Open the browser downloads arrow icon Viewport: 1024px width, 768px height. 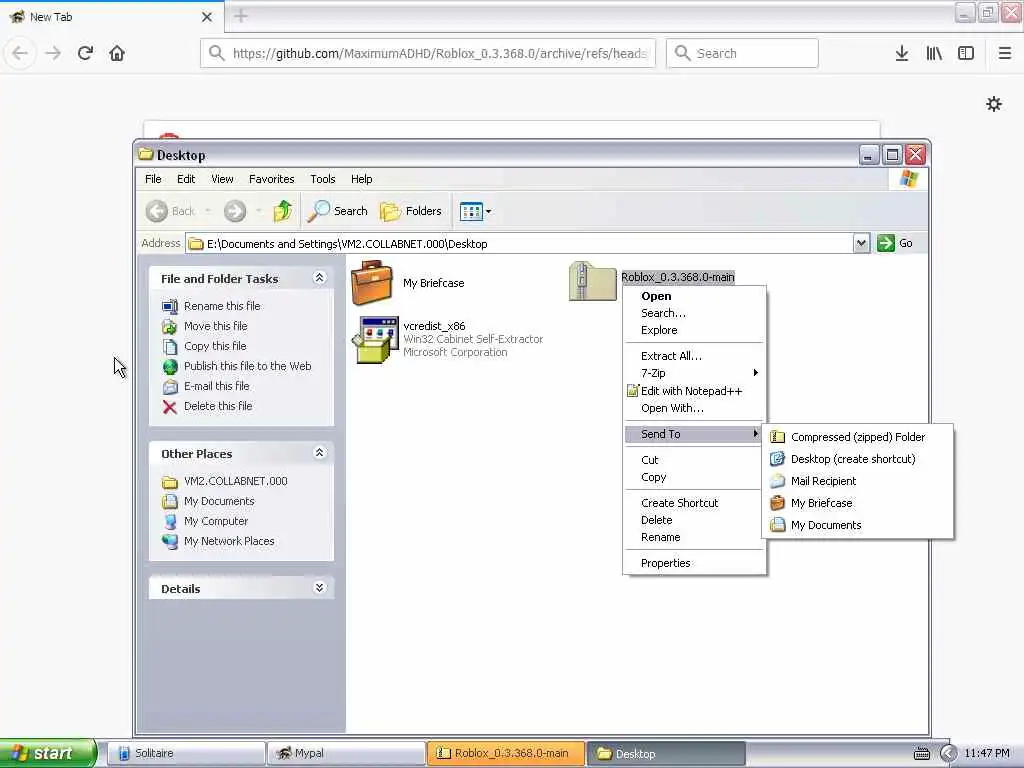(901, 53)
